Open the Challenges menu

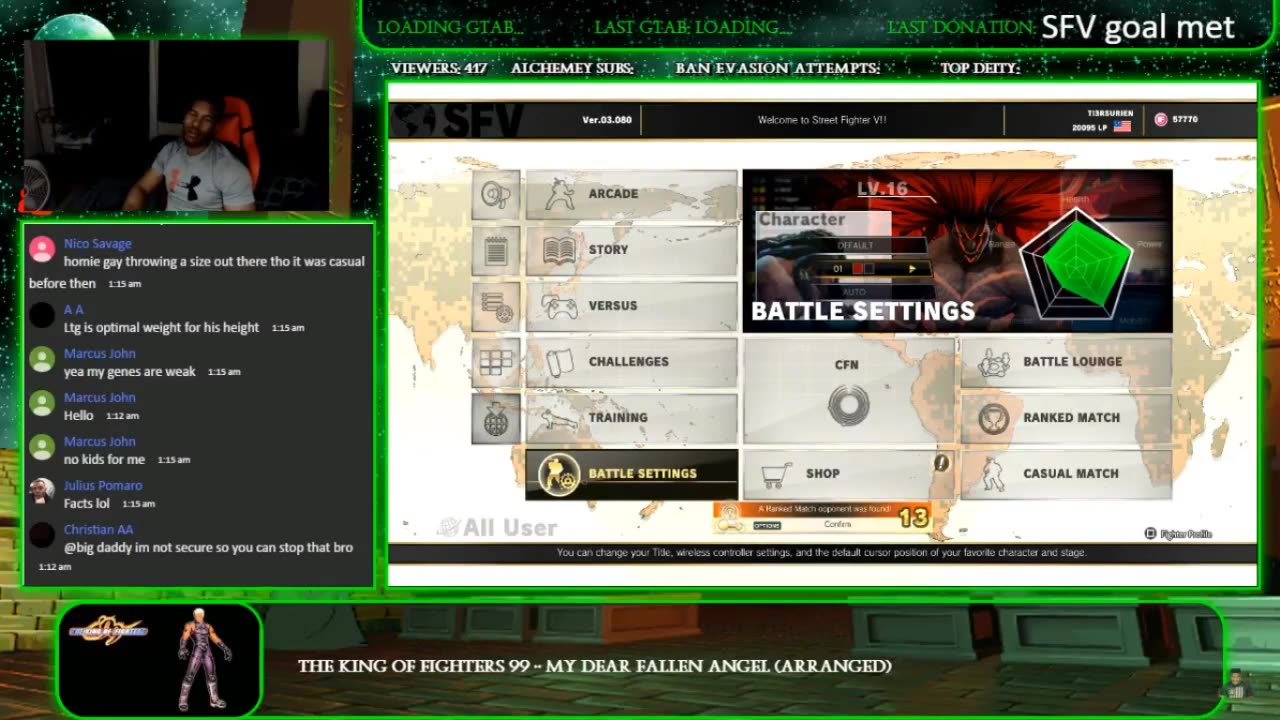(632, 362)
